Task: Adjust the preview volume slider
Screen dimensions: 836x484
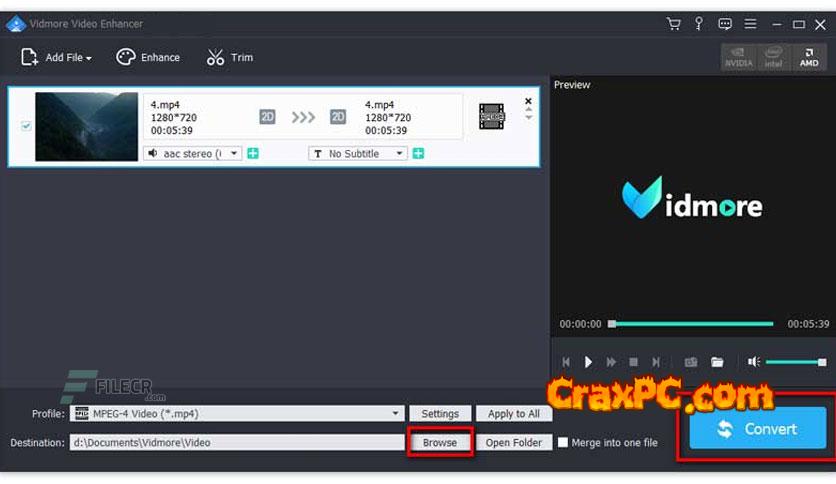Action: (x=796, y=362)
